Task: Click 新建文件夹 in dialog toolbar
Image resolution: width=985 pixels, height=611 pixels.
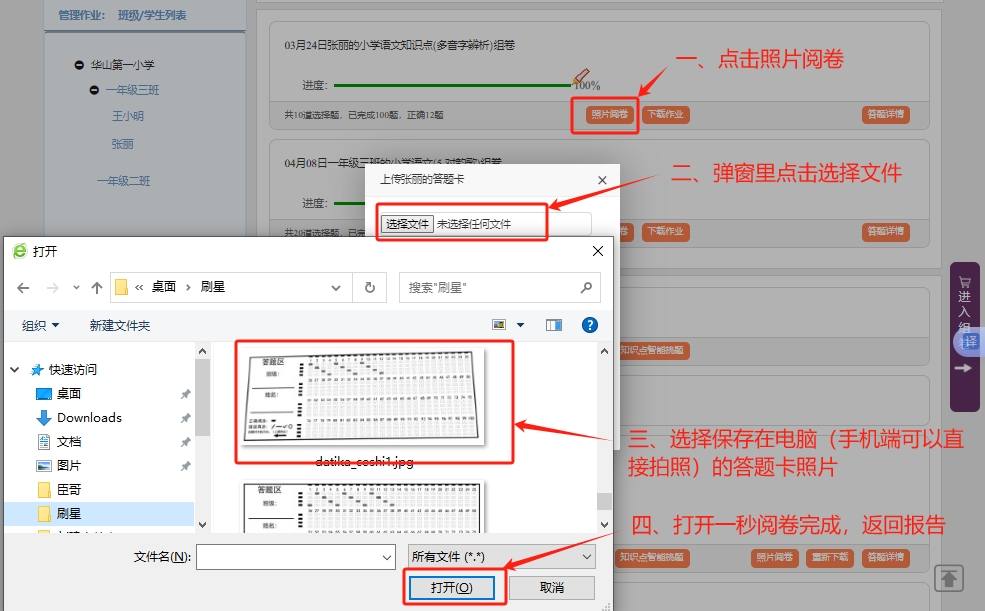Action: (119, 325)
